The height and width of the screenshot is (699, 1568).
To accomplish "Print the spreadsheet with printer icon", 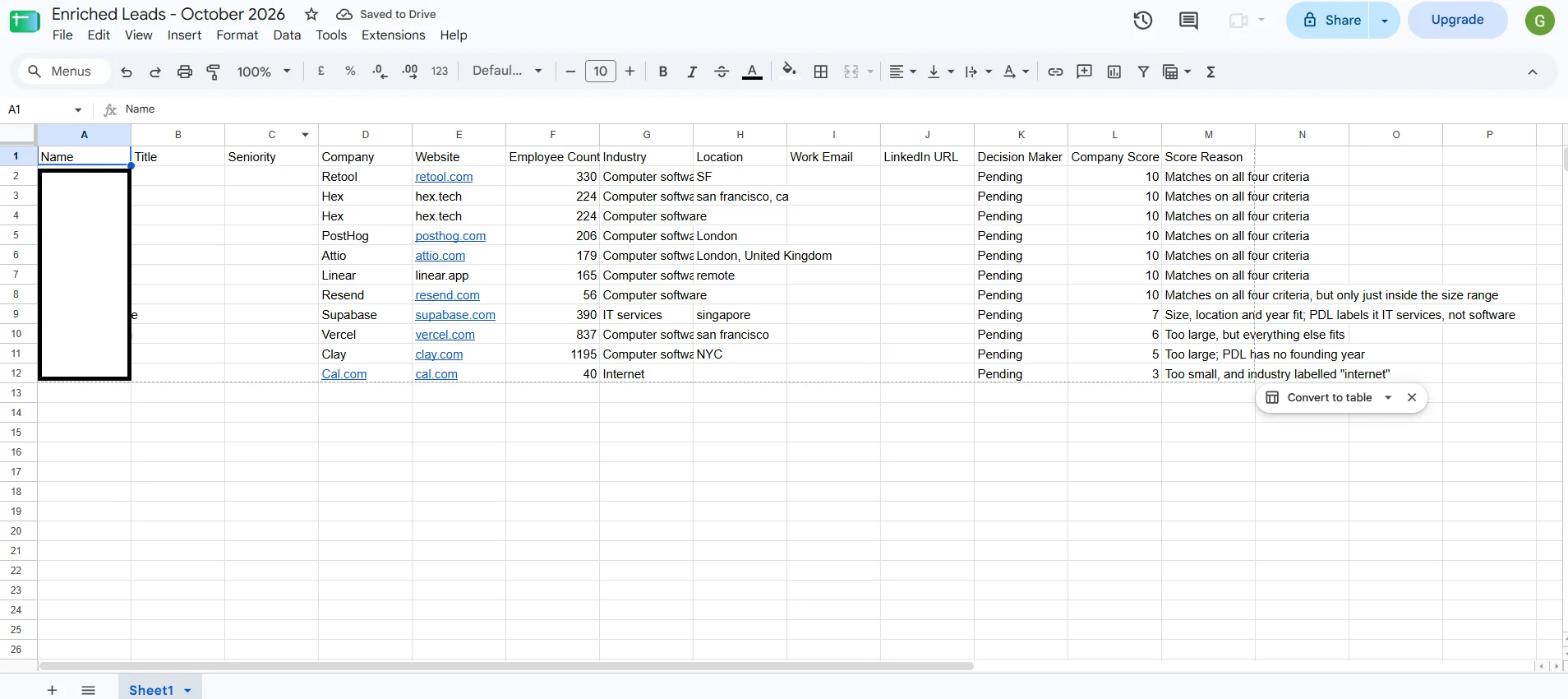I will [x=185, y=72].
